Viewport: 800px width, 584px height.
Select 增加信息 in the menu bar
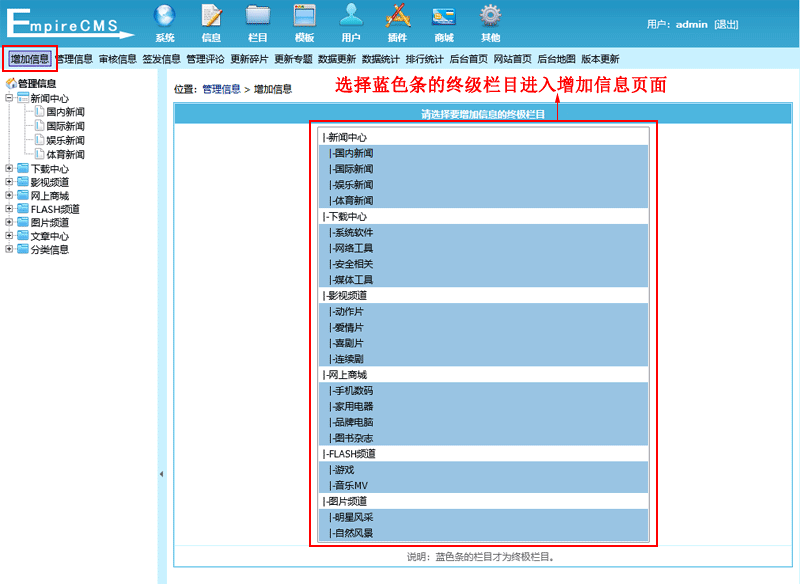pyautogui.click(x=30, y=59)
